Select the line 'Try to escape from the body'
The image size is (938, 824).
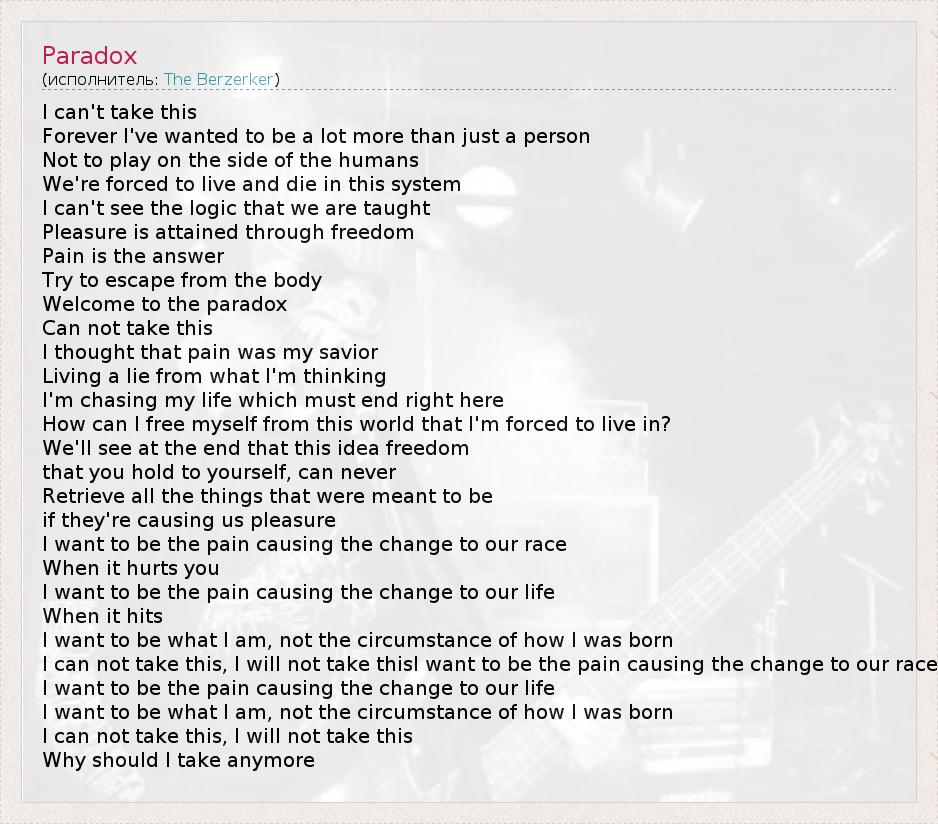[x=181, y=280]
